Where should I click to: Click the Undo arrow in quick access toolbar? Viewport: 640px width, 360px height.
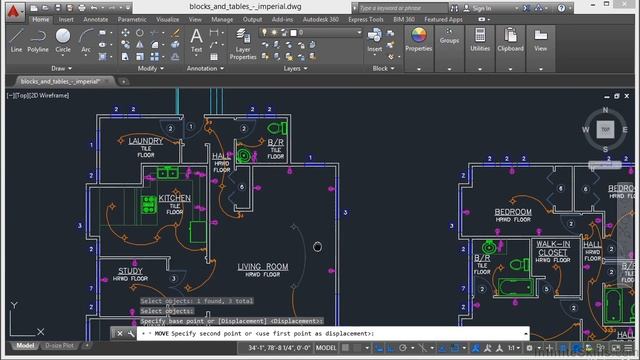pos(94,8)
